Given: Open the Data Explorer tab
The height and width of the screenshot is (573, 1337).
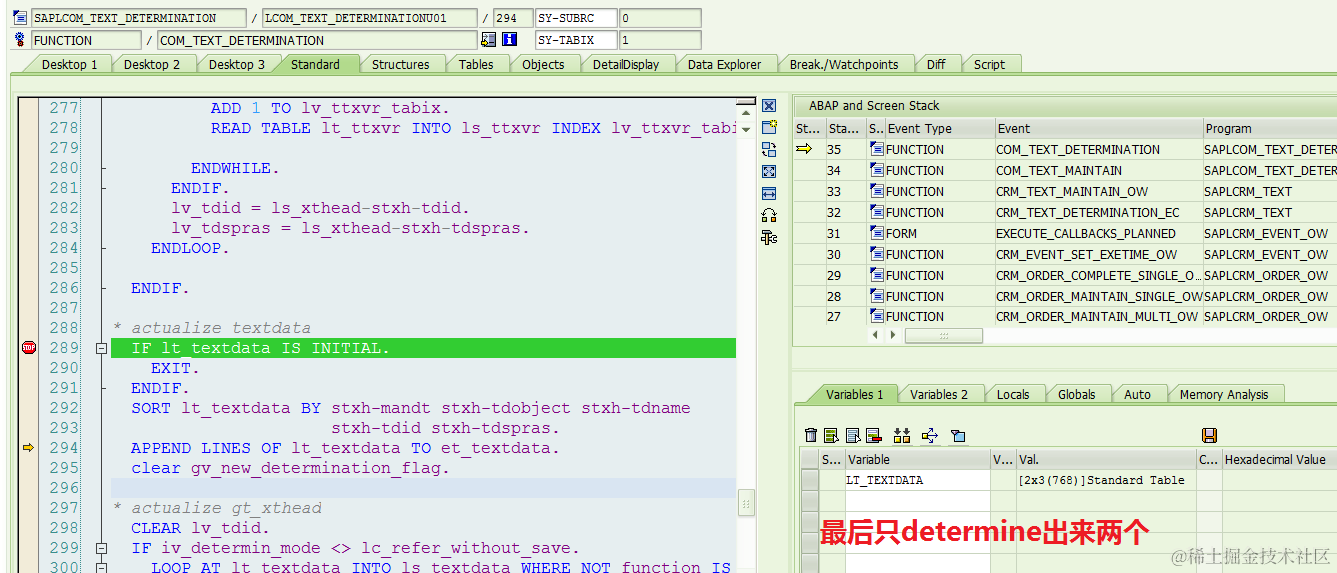Looking at the screenshot, I should click(x=724, y=64).
